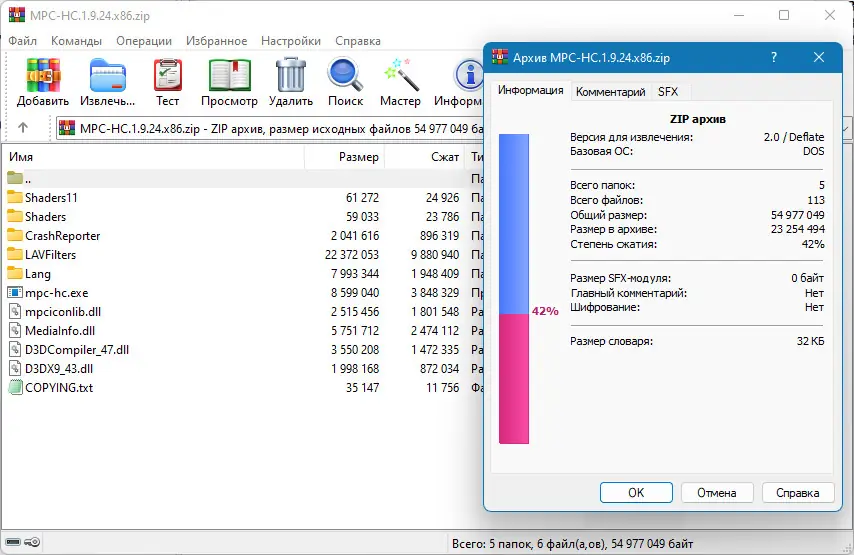Viewport: 854px width, 555px height.
Task: Click the Всего файлов value 113
Action: (816, 200)
